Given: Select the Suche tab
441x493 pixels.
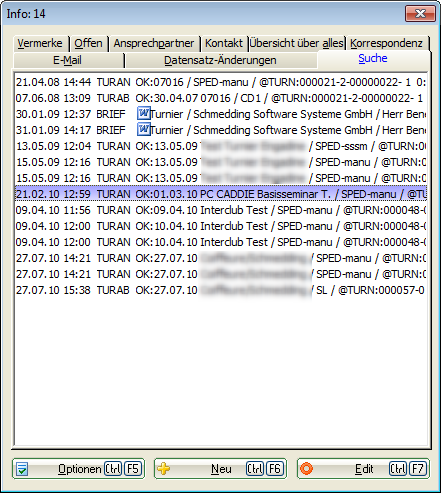Looking at the screenshot, I should coord(373,59).
